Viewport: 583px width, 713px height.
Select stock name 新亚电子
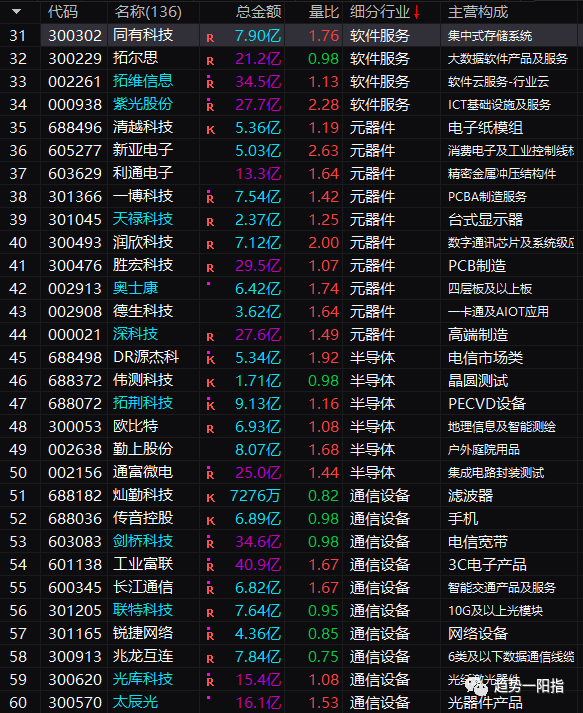click(x=143, y=150)
